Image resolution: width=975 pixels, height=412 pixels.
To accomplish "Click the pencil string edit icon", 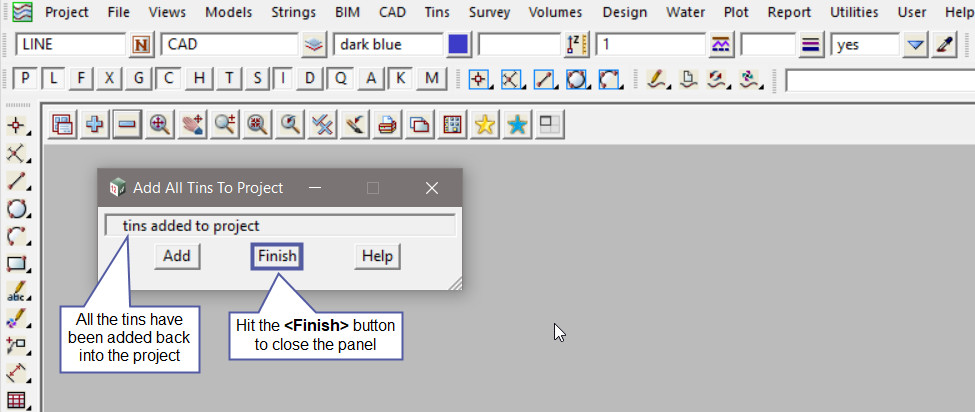I will pos(656,78).
